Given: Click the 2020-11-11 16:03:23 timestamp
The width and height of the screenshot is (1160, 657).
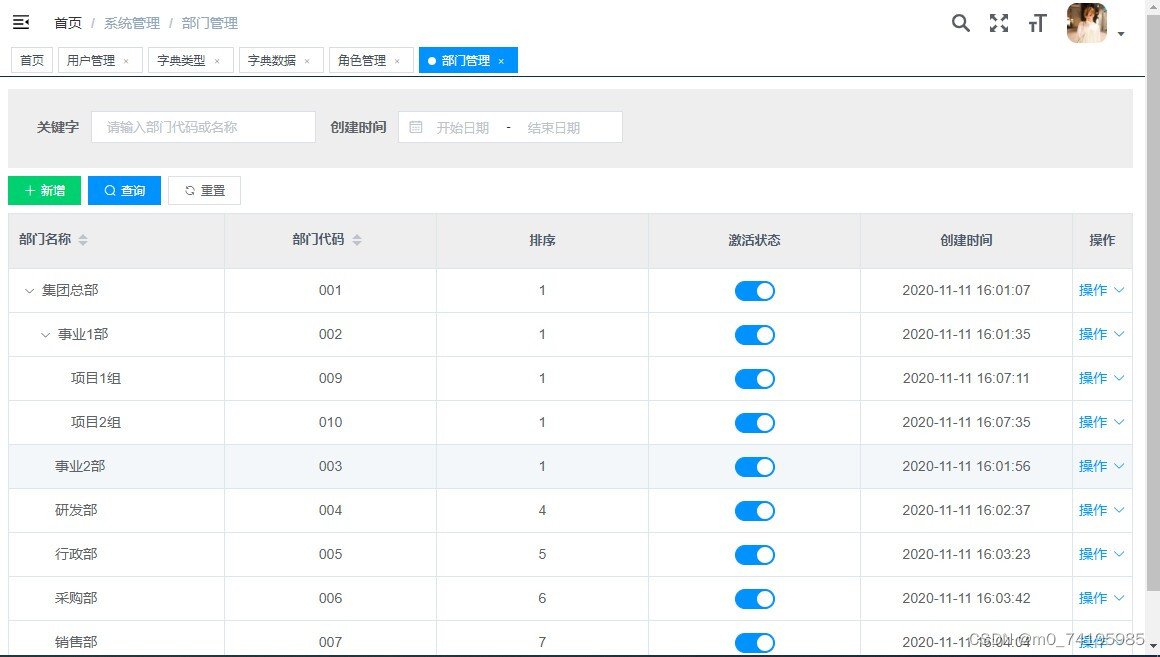Looking at the screenshot, I should [966, 554].
